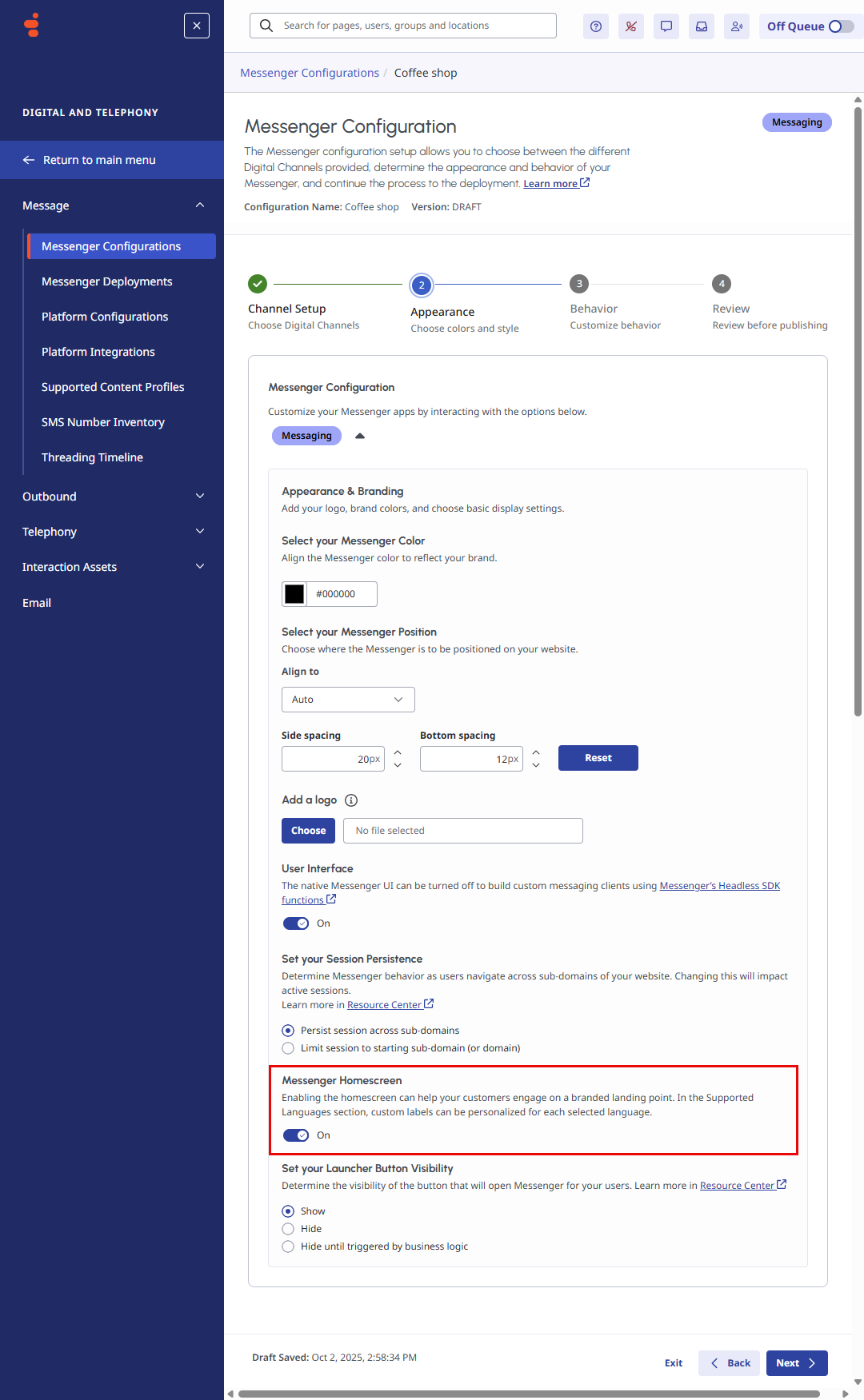Click the Next button
This screenshot has height=1400, width=864.
tap(796, 1363)
